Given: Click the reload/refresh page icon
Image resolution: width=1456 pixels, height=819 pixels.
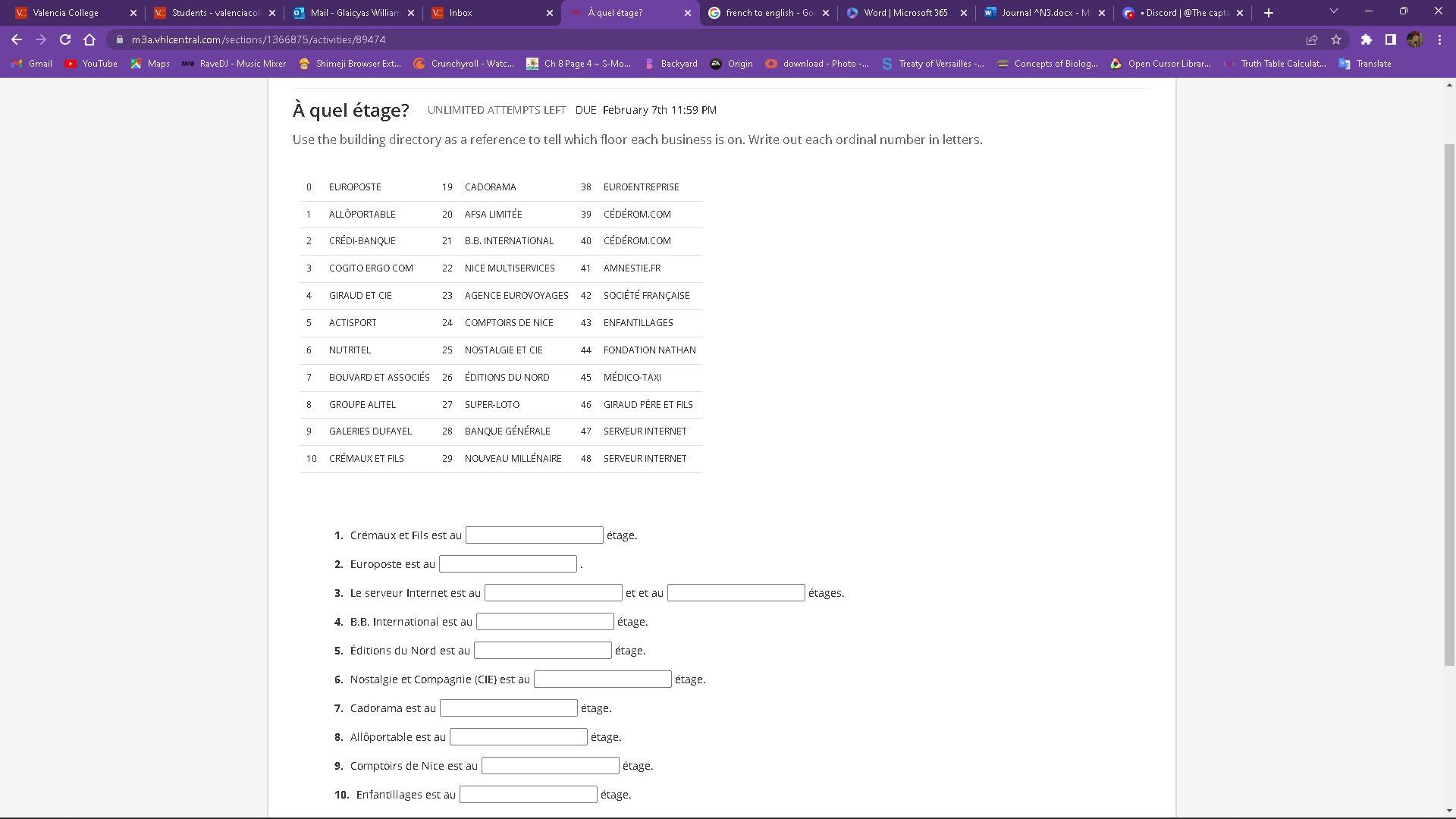Looking at the screenshot, I should click(x=64, y=39).
